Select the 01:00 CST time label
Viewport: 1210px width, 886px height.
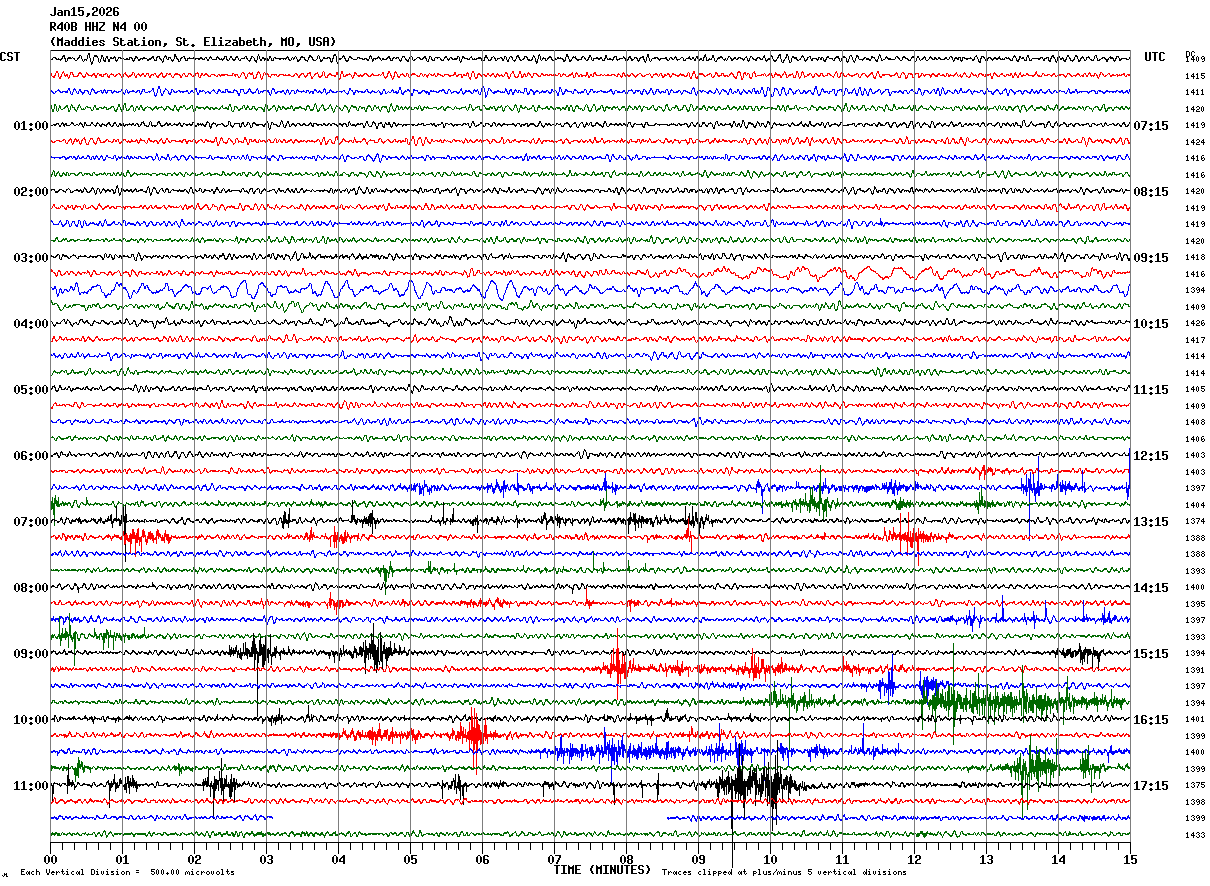pyautogui.click(x=30, y=126)
